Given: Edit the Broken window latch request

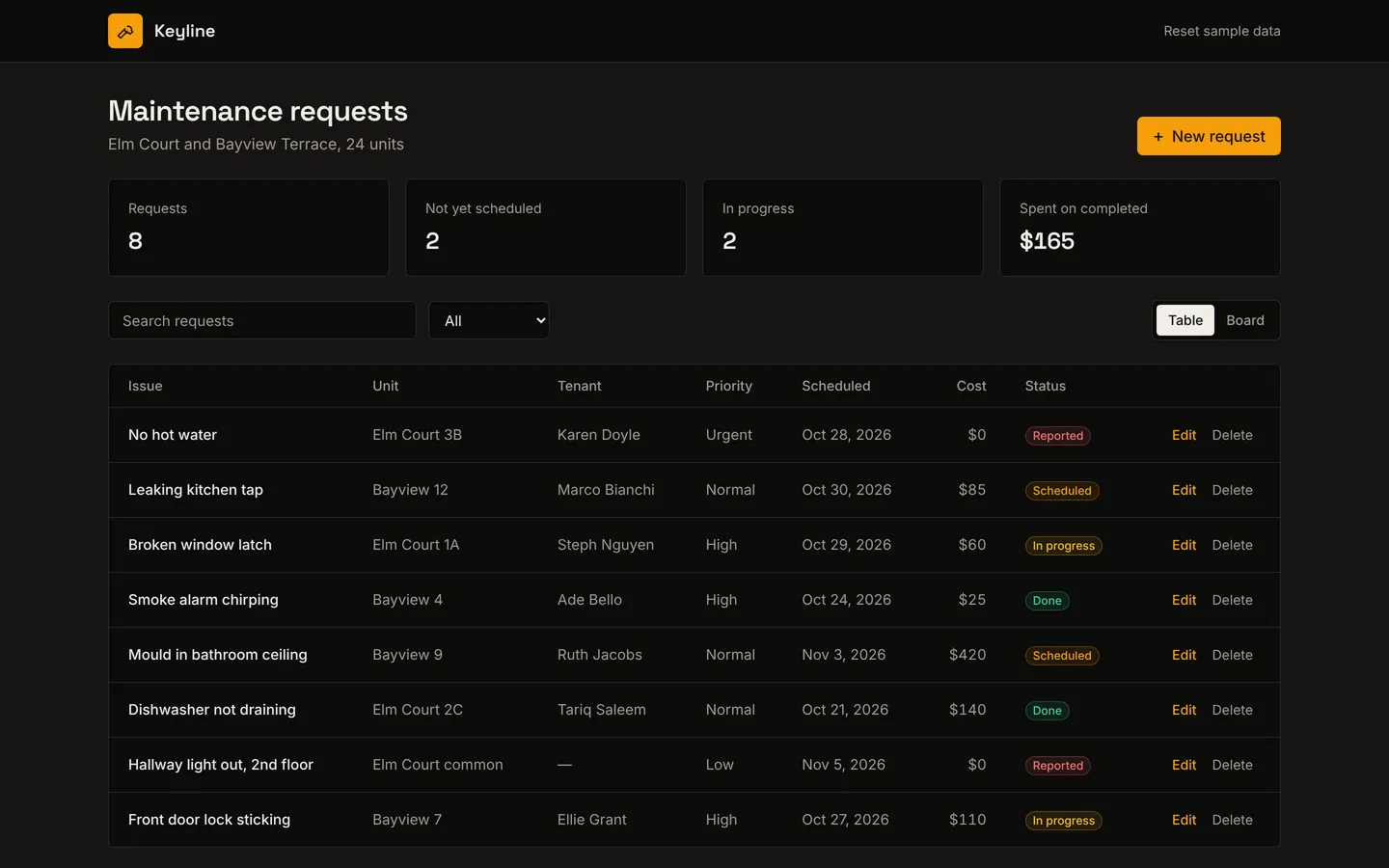Looking at the screenshot, I should (x=1184, y=545).
